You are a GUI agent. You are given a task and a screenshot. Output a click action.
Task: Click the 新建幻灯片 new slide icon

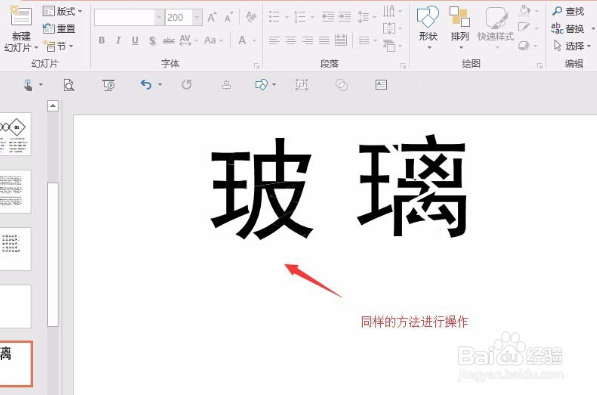click(21, 16)
